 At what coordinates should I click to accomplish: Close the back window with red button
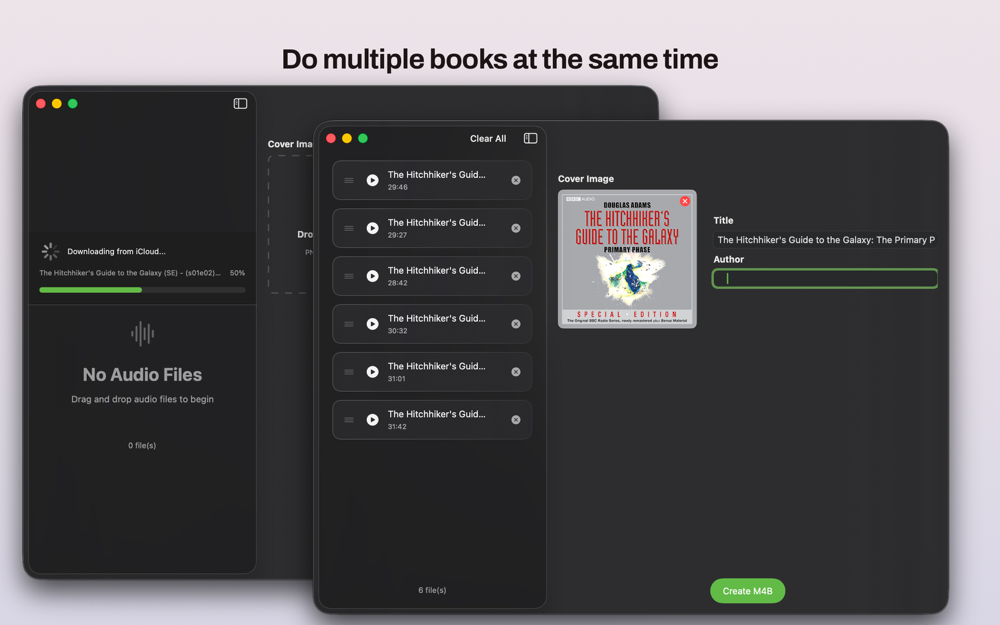click(x=41, y=103)
